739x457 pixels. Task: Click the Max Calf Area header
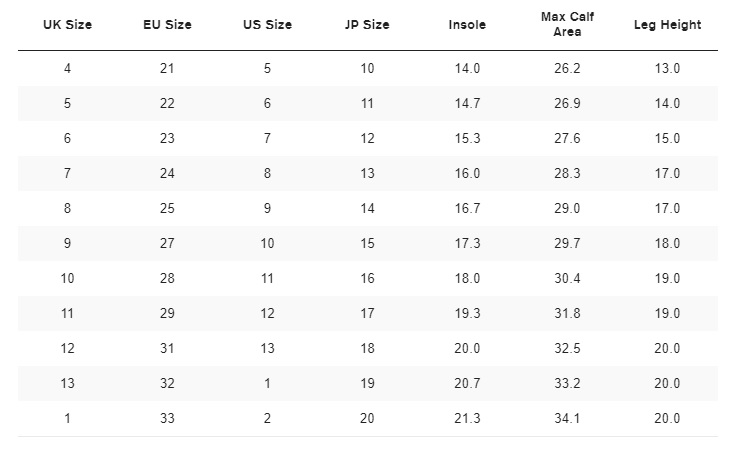[567, 24]
